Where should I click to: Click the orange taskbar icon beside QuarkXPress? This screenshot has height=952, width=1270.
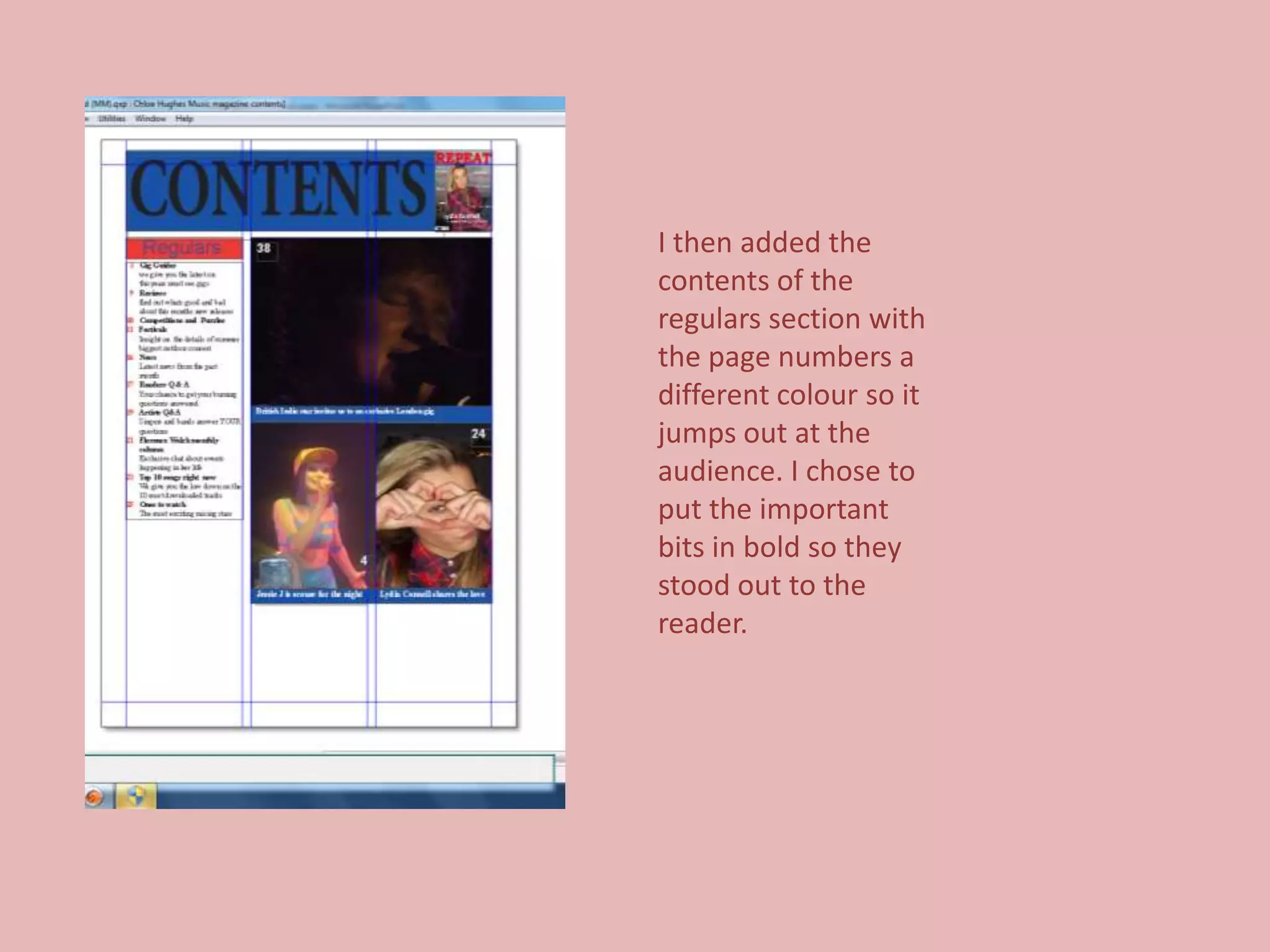[x=95, y=796]
